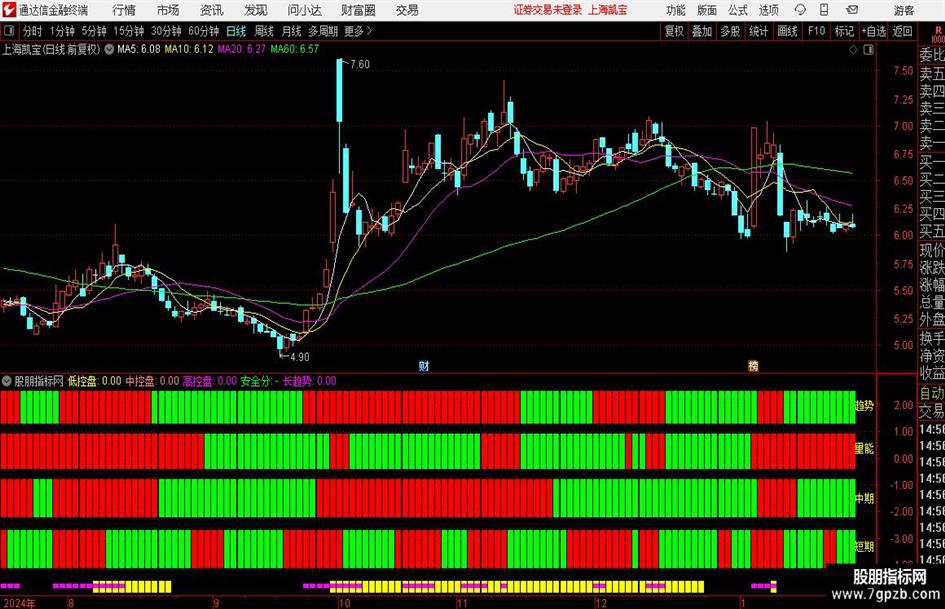Expand indicator menu next to 上海凯宝 title

coord(109,49)
